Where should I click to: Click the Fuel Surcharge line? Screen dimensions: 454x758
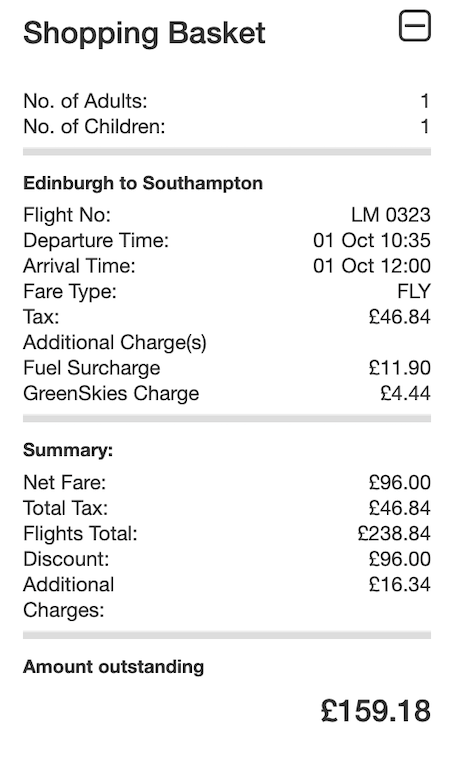click(x=227, y=368)
